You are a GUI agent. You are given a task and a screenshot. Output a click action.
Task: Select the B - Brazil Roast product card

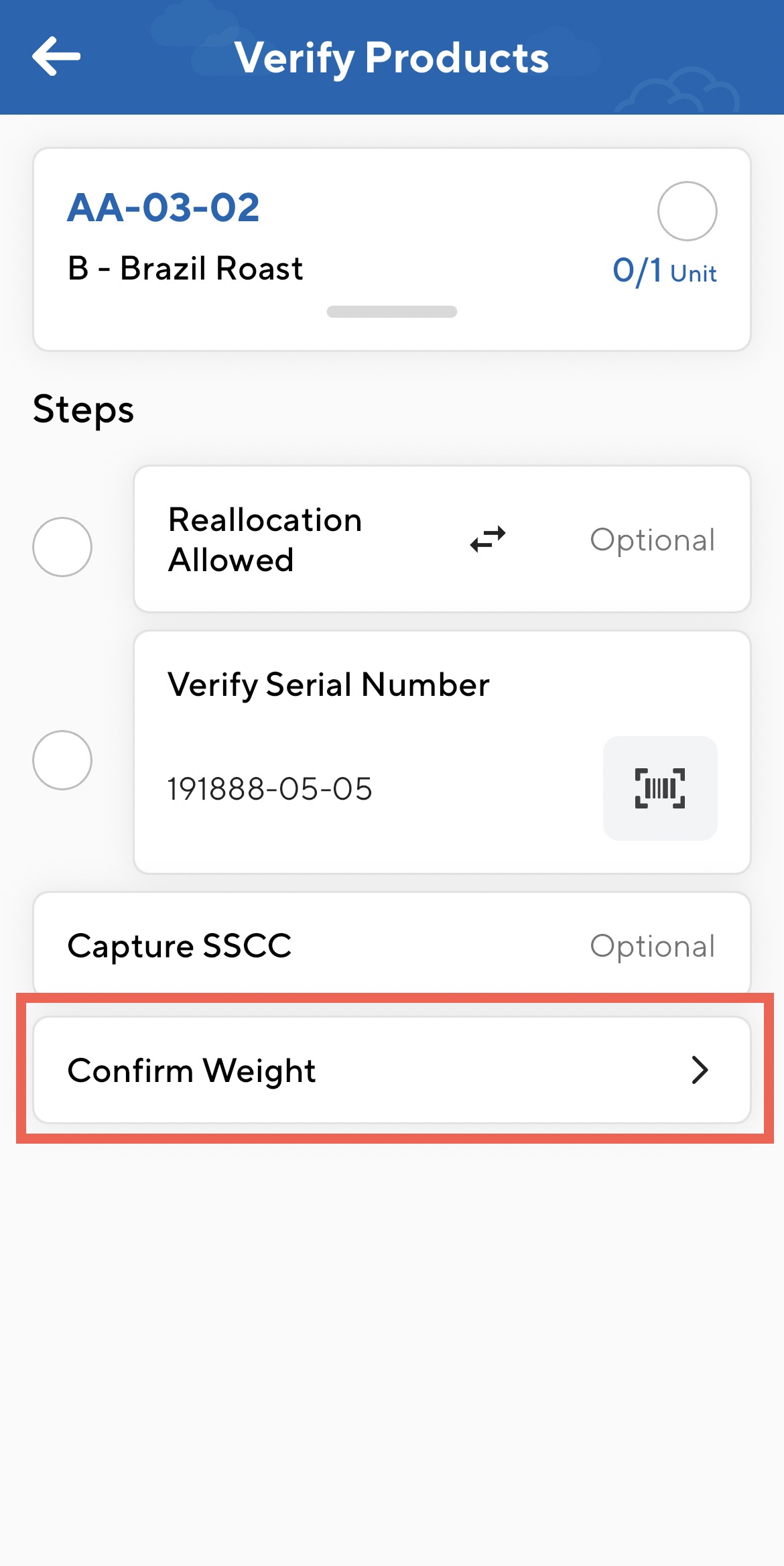coord(392,248)
